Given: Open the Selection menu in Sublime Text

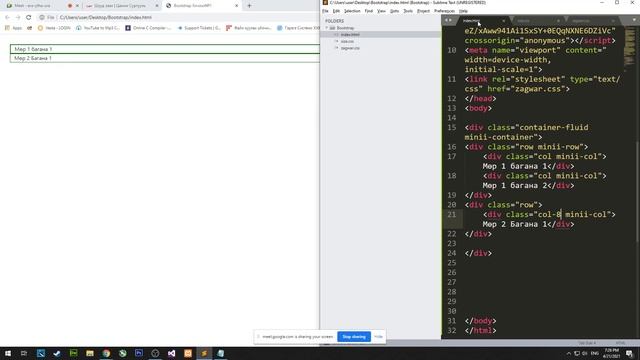Looking at the screenshot, I should click(352, 11).
